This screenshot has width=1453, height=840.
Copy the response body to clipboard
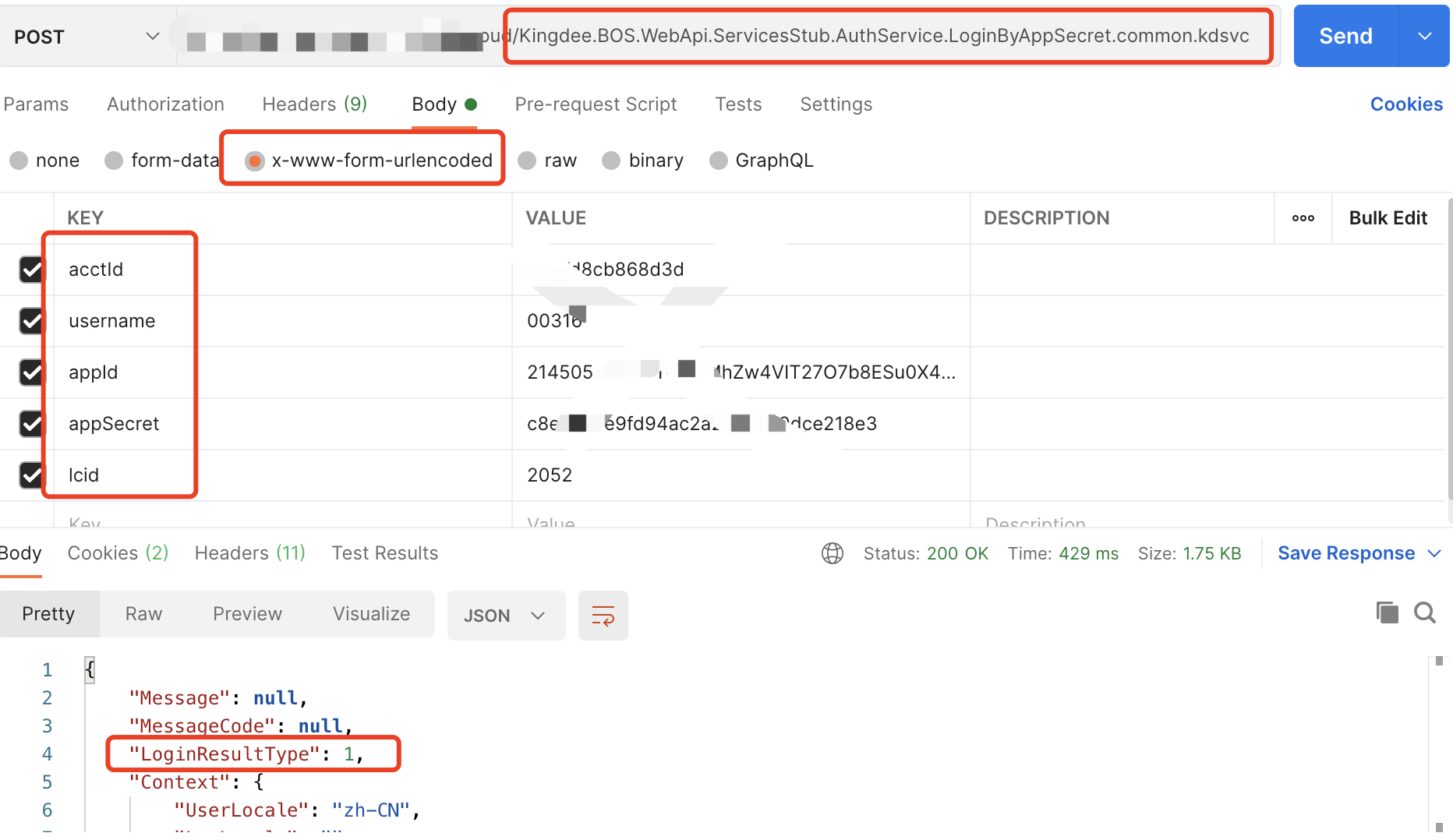[1387, 613]
